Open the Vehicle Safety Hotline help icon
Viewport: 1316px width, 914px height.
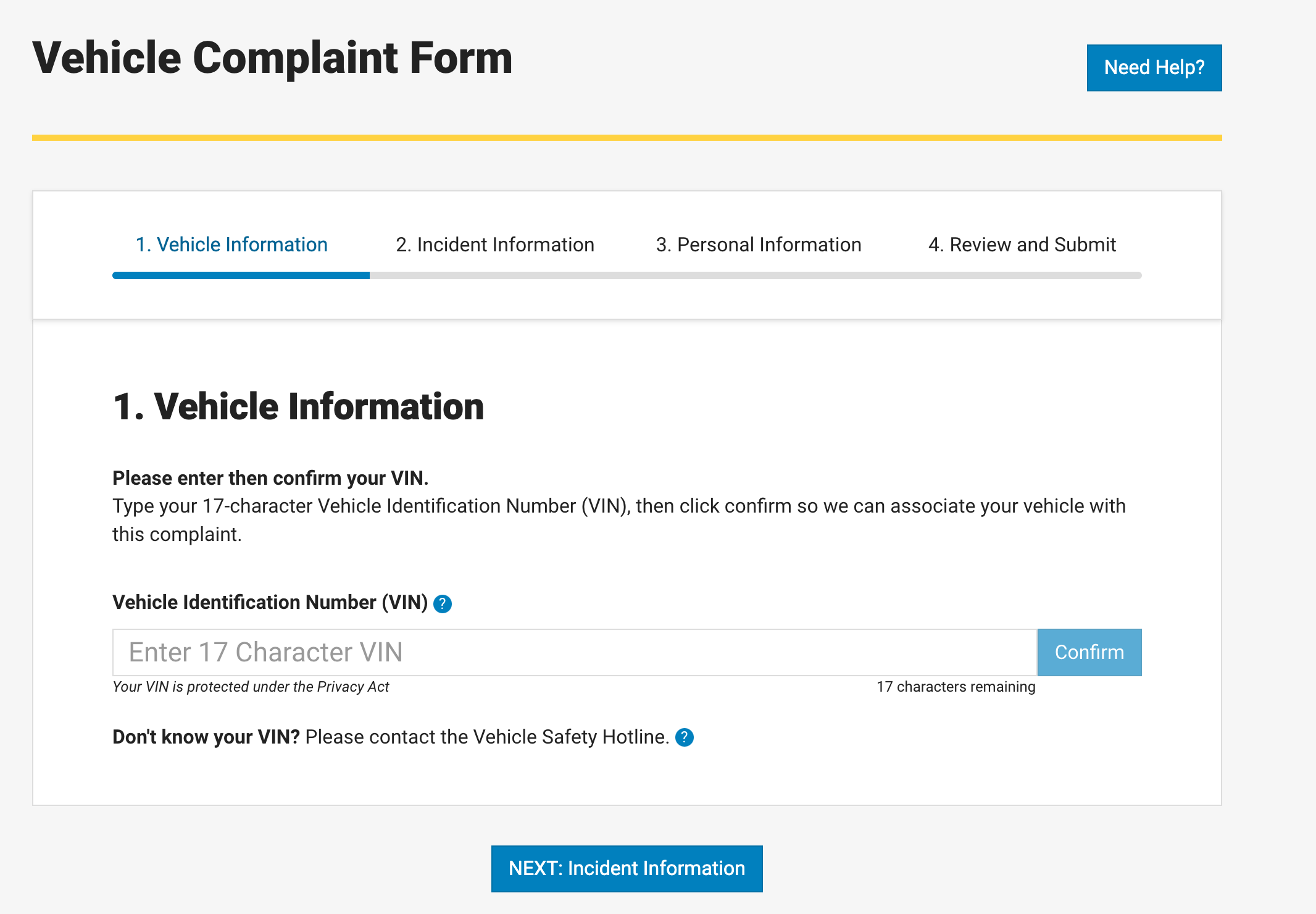(684, 737)
